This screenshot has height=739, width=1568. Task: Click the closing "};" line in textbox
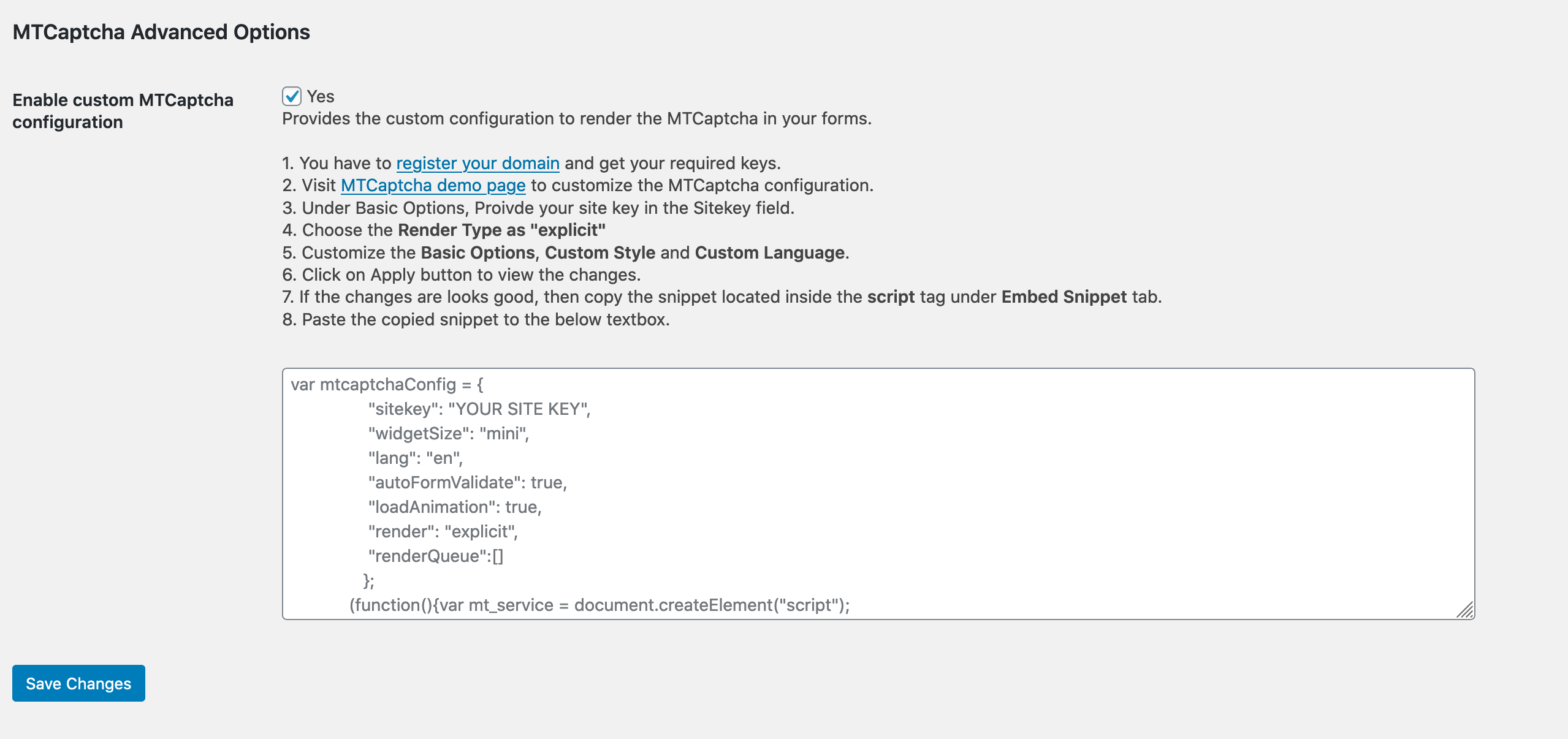(368, 580)
